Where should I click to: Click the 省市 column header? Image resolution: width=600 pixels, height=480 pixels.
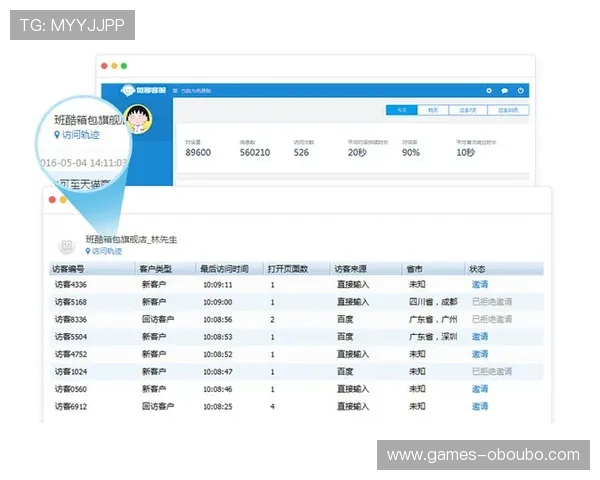(434, 269)
